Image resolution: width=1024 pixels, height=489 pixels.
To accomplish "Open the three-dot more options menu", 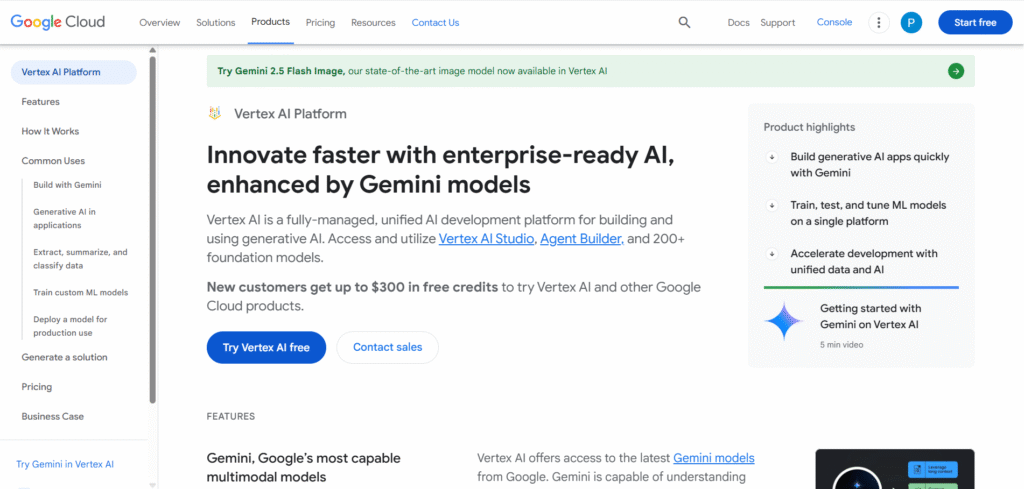I will [x=879, y=22].
